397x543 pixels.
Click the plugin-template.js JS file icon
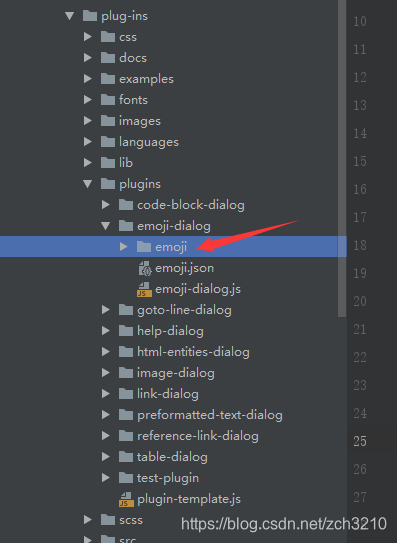[126, 499]
